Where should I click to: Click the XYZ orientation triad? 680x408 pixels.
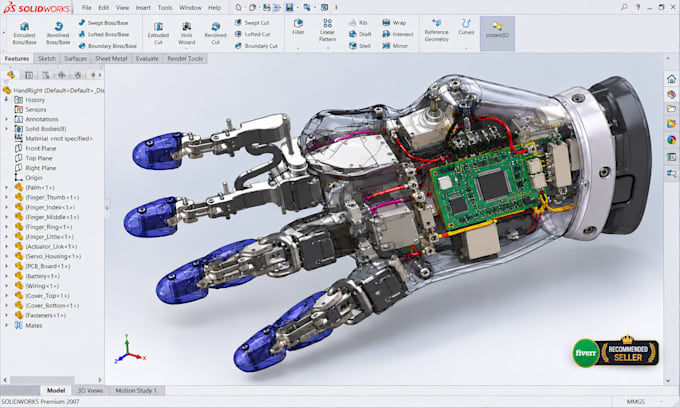(130, 349)
